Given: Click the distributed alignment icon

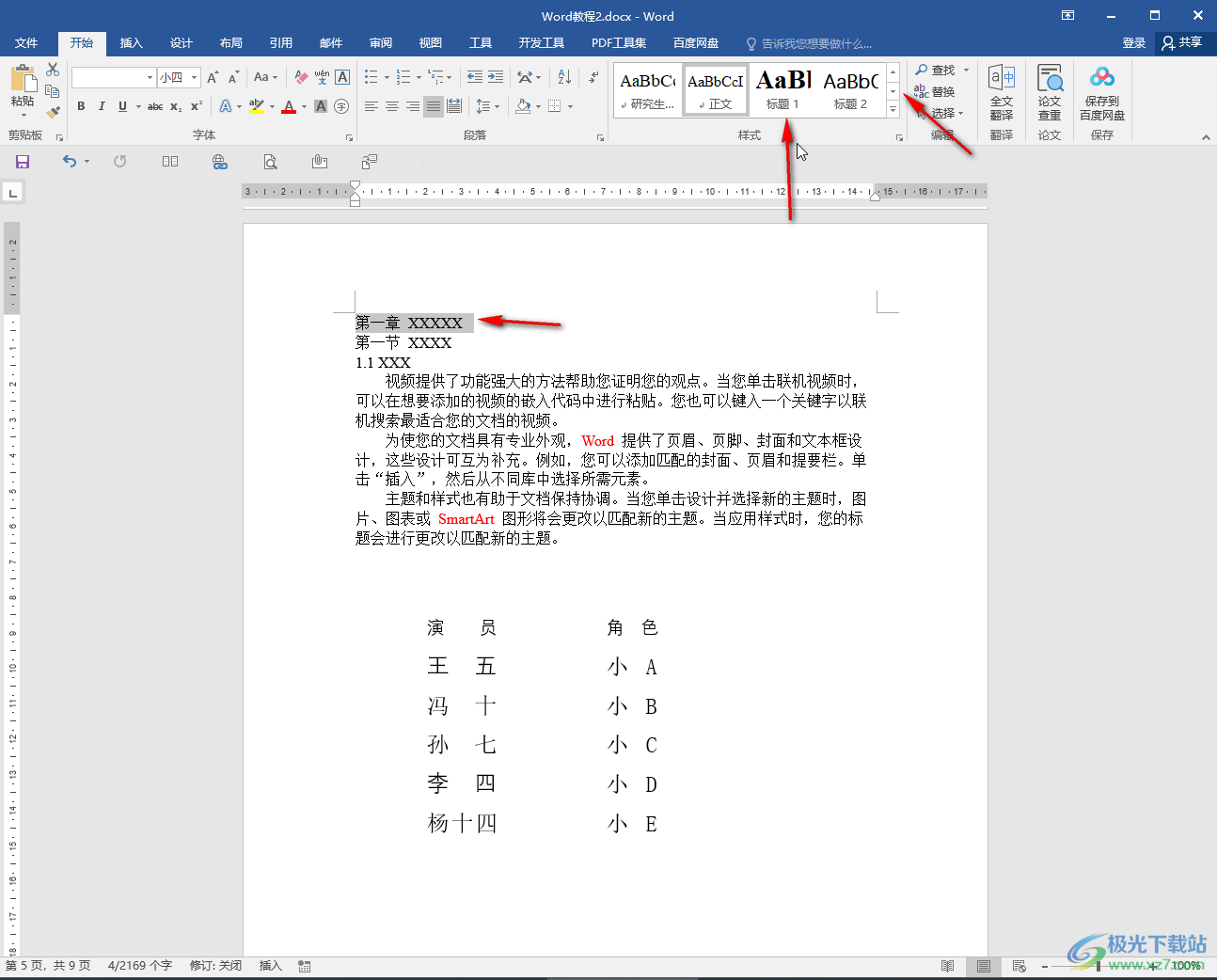Looking at the screenshot, I should click(454, 106).
